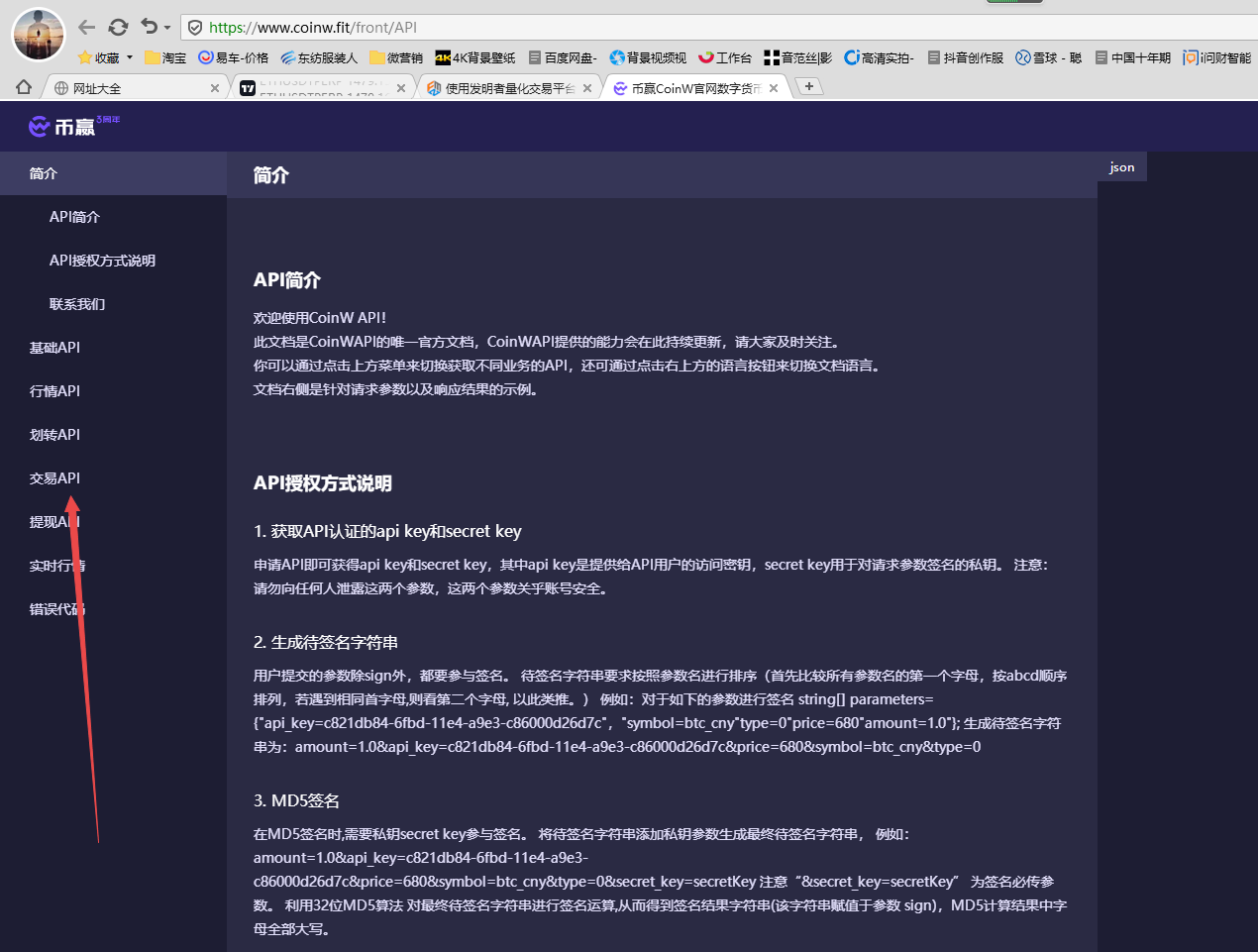Open the 抖音创作服 bookmark

pyautogui.click(x=966, y=57)
